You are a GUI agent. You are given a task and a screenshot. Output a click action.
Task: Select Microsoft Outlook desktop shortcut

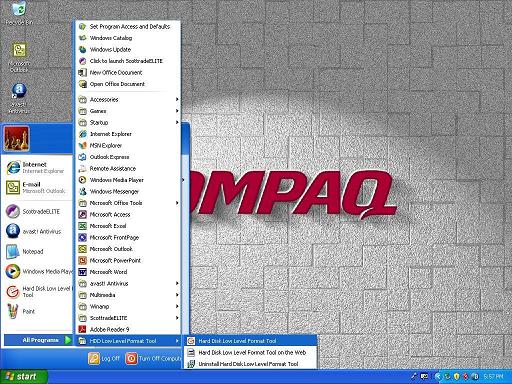19,57
